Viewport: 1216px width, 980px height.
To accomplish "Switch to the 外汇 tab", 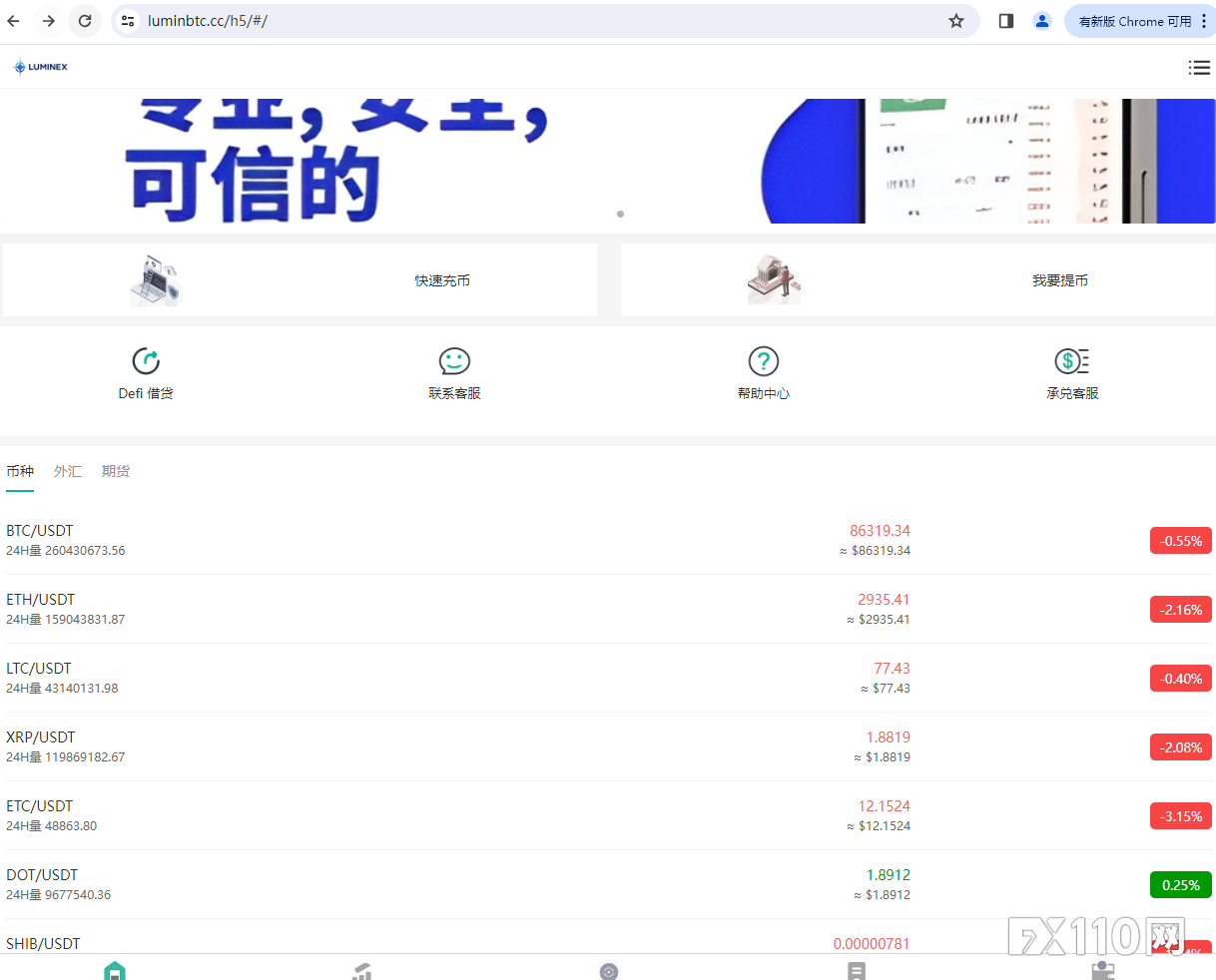I will click(x=67, y=470).
